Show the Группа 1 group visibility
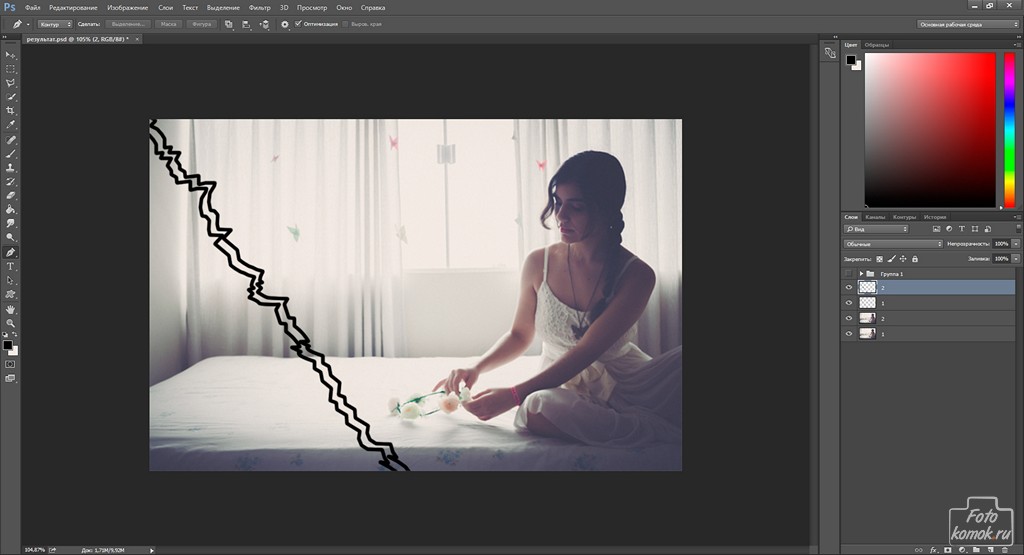Image resolution: width=1024 pixels, height=555 pixels. (849, 273)
